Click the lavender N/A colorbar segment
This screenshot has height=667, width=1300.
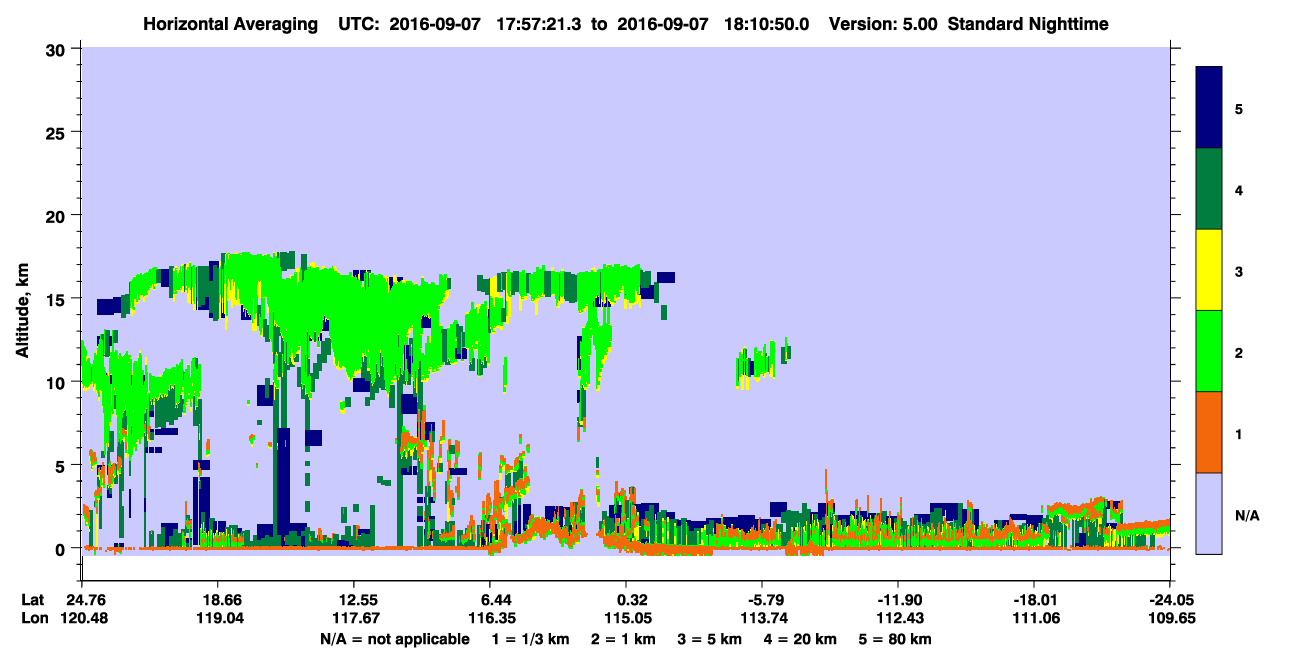1209,512
